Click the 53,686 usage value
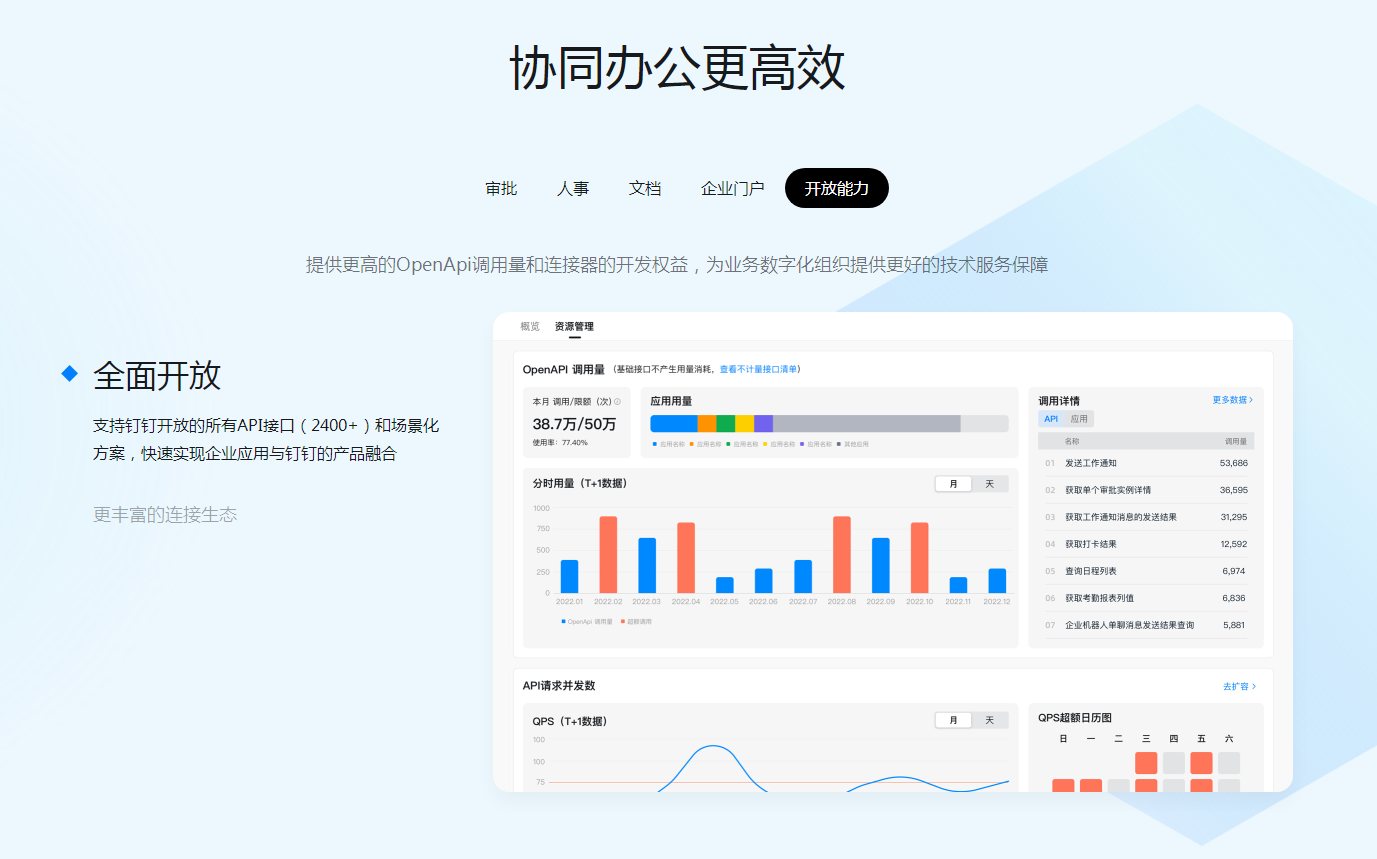Screen dimensions: 1377x859 point(1233,463)
